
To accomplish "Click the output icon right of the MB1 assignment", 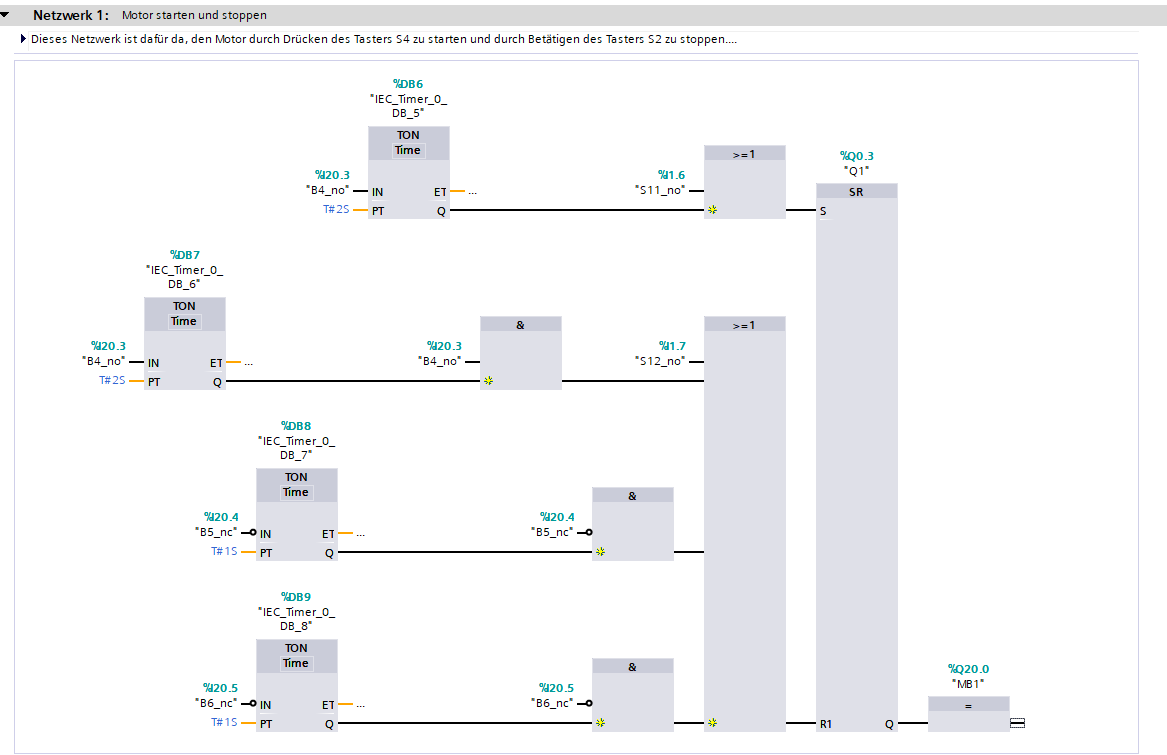I will point(1017,723).
